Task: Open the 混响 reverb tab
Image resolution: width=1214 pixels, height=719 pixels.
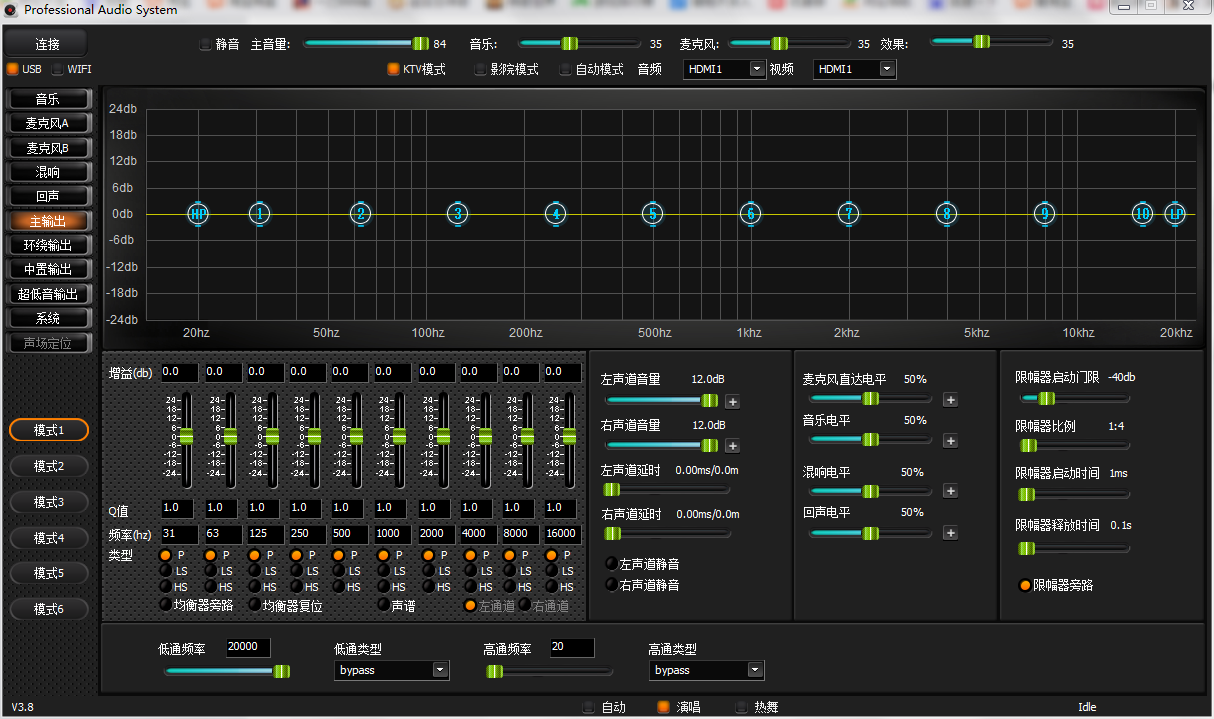Action: coord(48,172)
